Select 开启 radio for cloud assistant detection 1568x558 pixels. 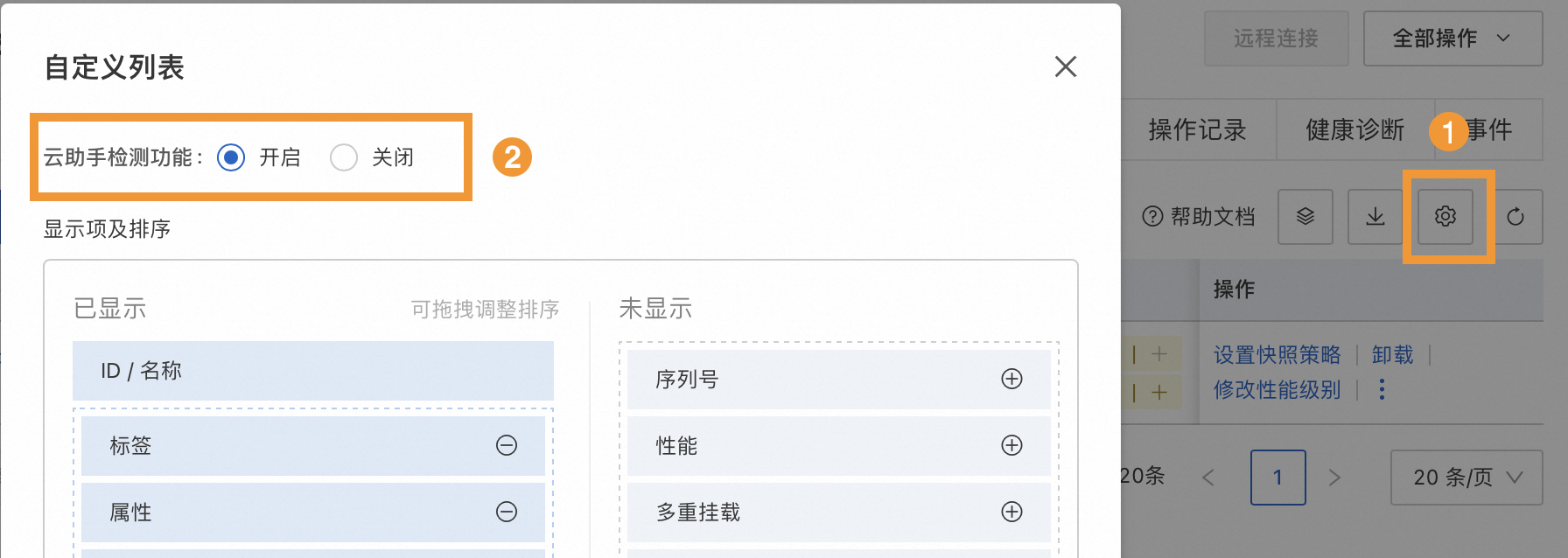231,157
